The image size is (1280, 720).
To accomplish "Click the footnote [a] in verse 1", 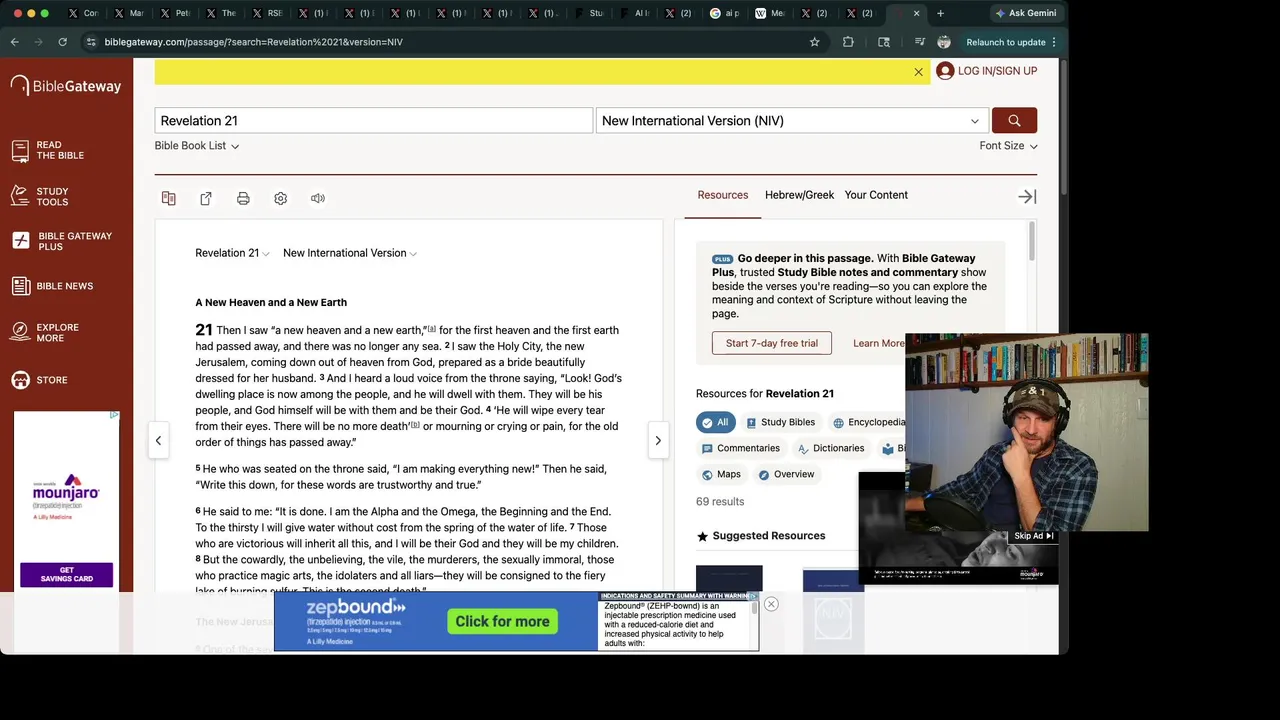I will (x=432, y=328).
